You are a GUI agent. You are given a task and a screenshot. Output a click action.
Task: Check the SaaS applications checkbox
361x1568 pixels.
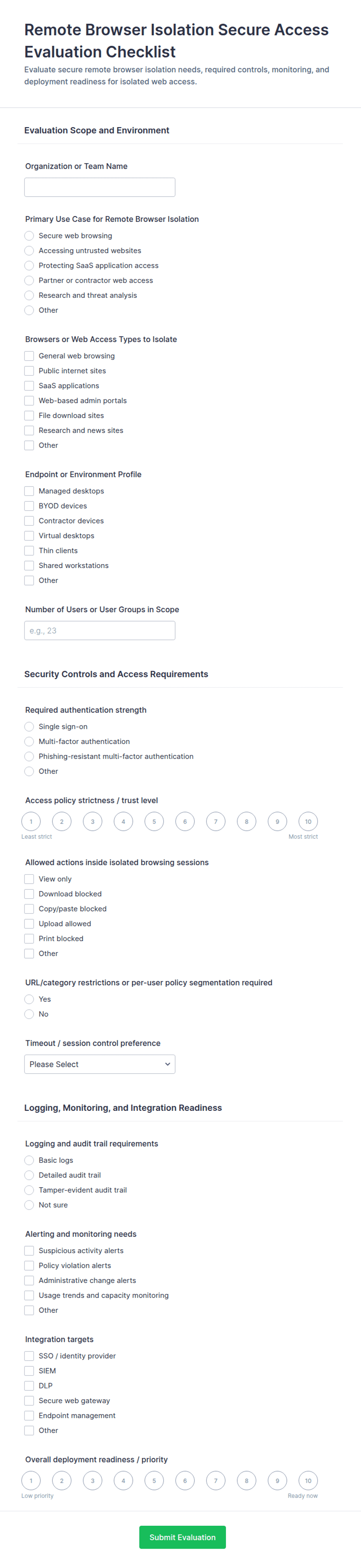(29, 385)
